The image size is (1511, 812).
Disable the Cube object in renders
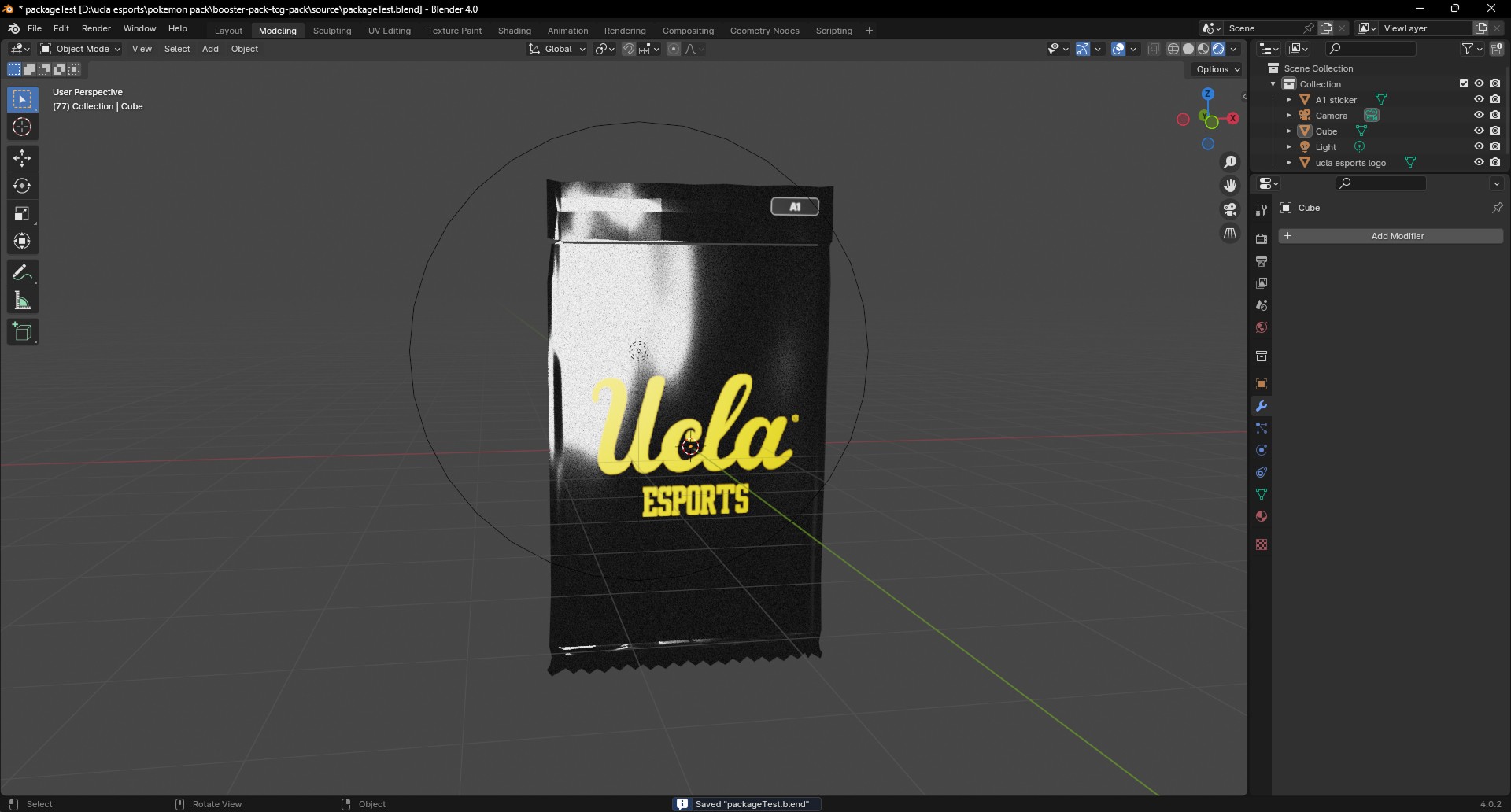coord(1495,131)
